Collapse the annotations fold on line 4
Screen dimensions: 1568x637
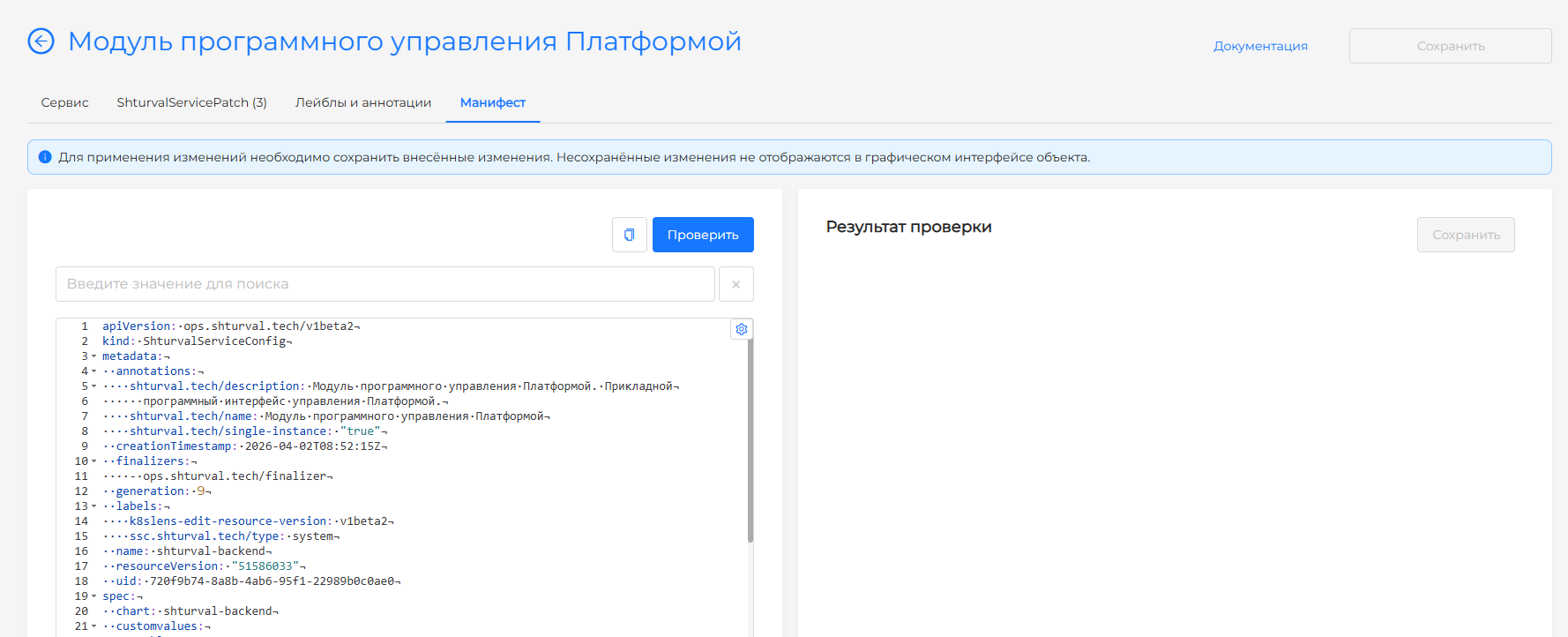pyautogui.click(x=94, y=371)
